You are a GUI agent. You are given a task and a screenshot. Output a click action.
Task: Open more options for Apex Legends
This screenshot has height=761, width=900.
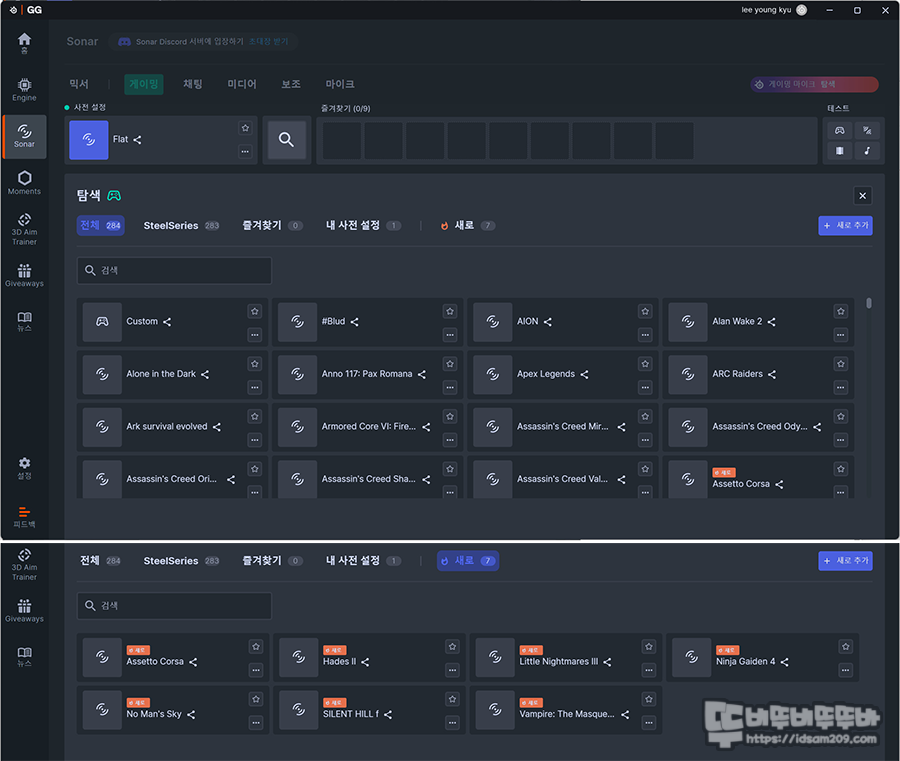[645, 387]
